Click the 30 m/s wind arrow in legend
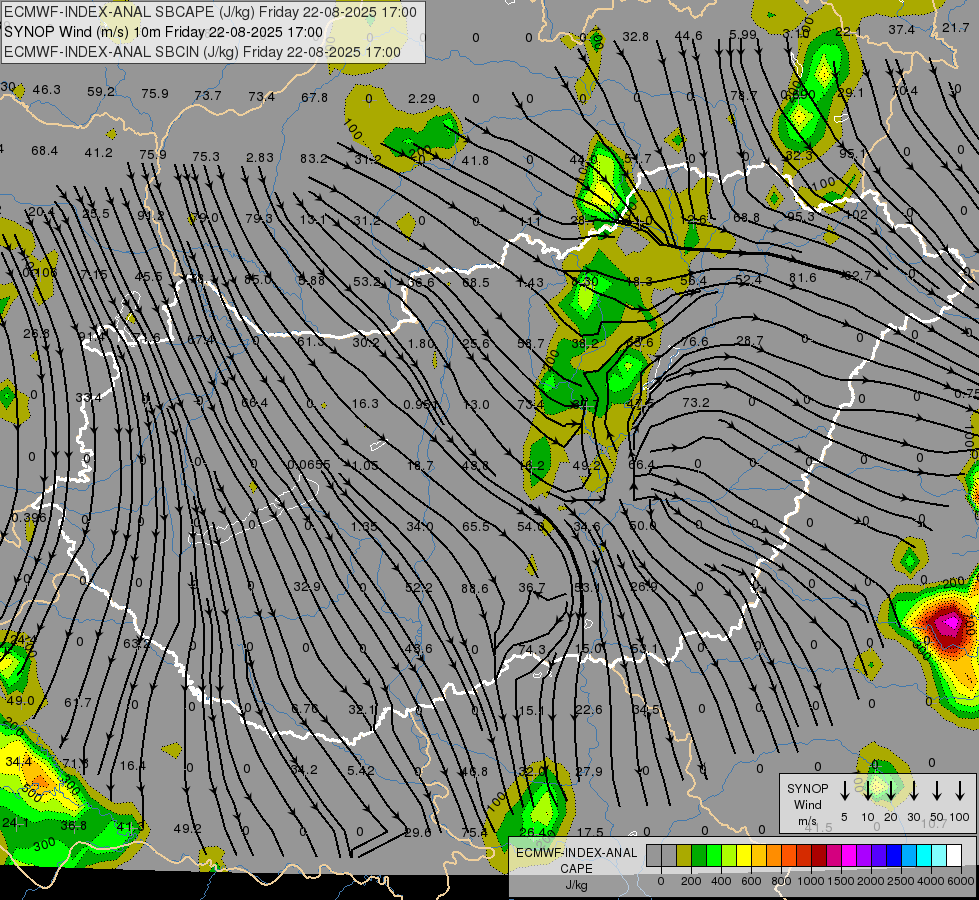The width and height of the screenshot is (979, 900). [x=913, y=791]
